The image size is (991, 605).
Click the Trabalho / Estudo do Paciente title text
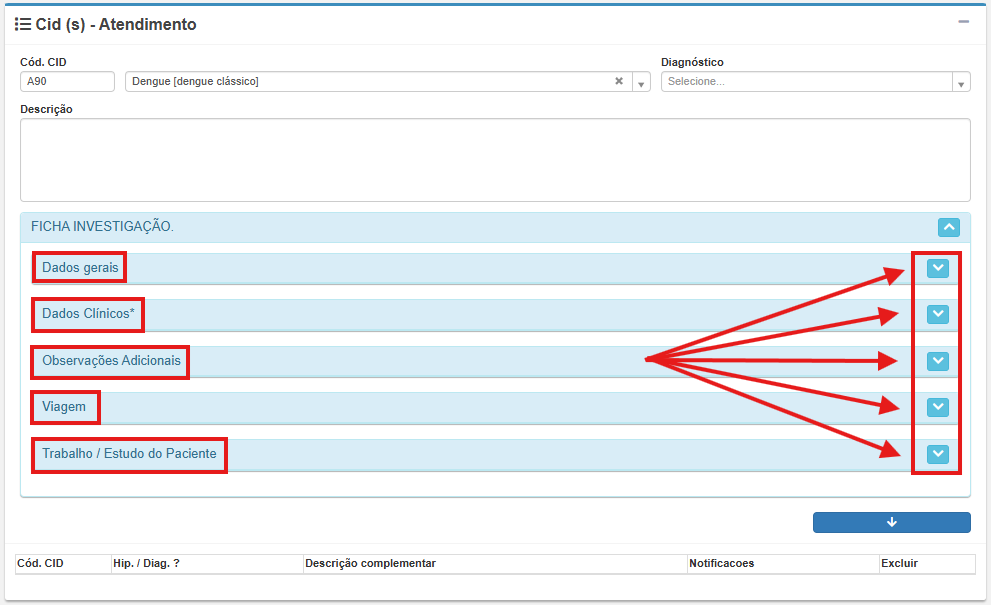(129, 454)
